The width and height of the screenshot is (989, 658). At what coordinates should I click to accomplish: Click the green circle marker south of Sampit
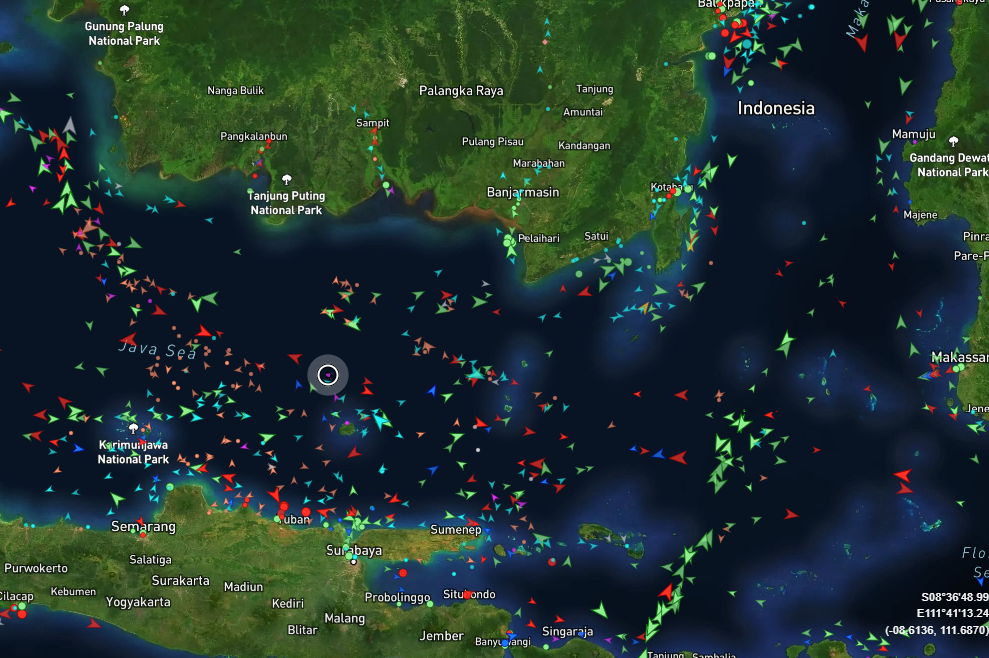coord(385,184)
